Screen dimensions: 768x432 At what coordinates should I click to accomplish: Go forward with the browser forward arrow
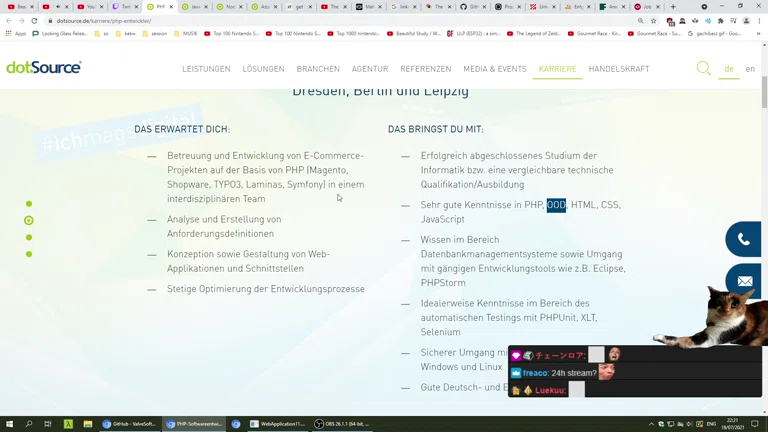[x=21, y=21]
